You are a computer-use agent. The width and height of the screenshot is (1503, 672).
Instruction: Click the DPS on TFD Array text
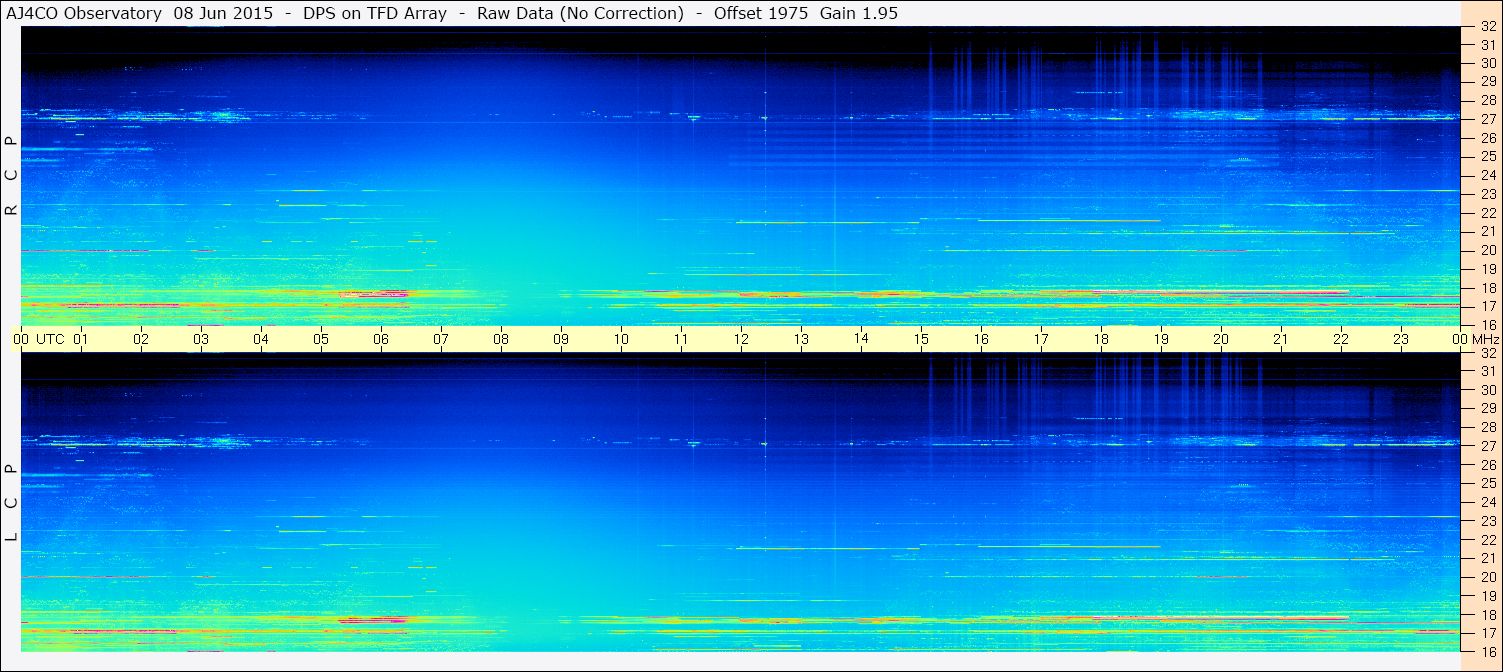click(x=375, y=13)
